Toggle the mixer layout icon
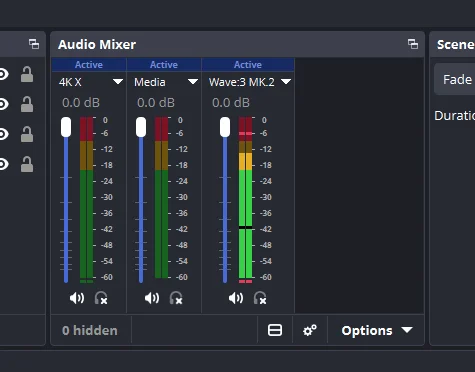The height and width of the screenshot is (372, 475). tap(275, 330)
